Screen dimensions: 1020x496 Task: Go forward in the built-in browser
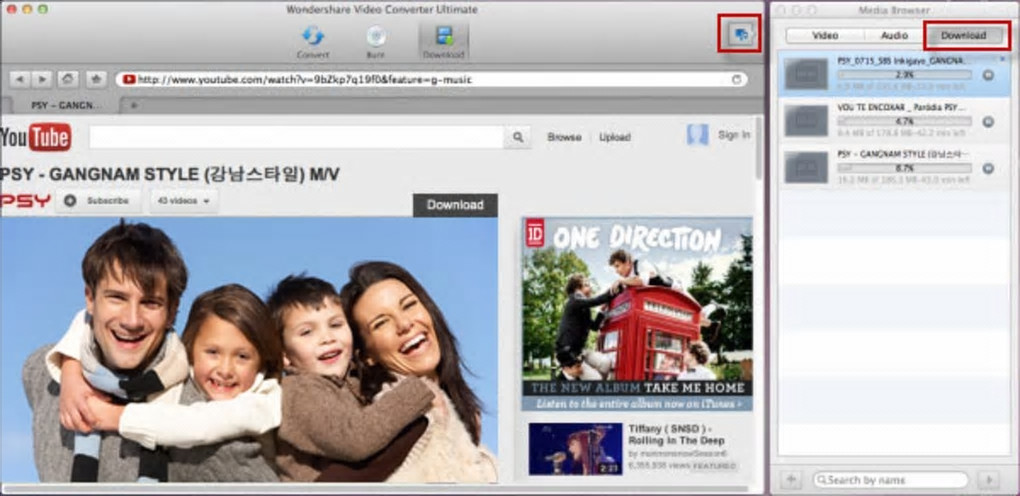[x=42, y=79]
